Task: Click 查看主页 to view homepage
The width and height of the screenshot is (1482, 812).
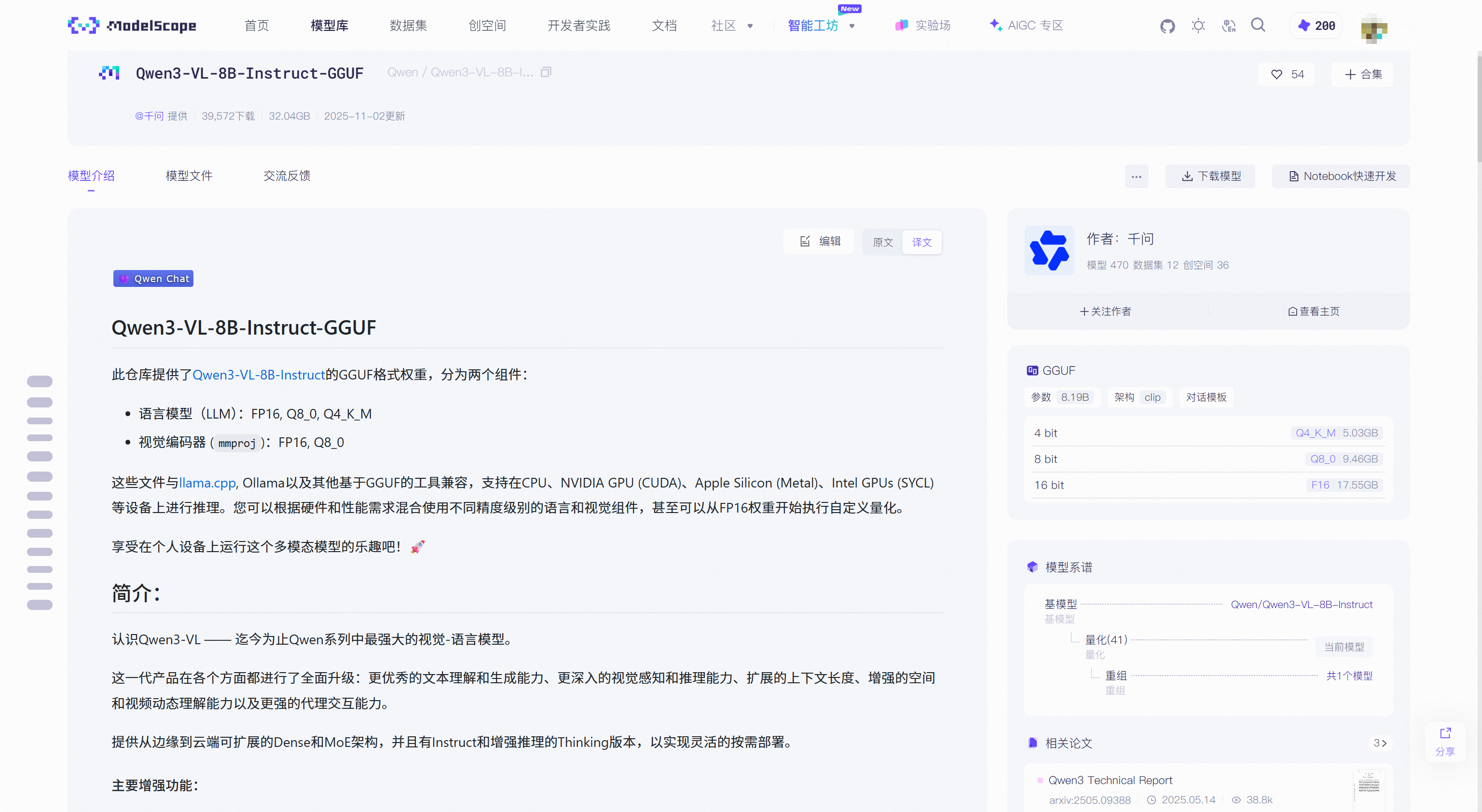Action: pos(1314,311)
